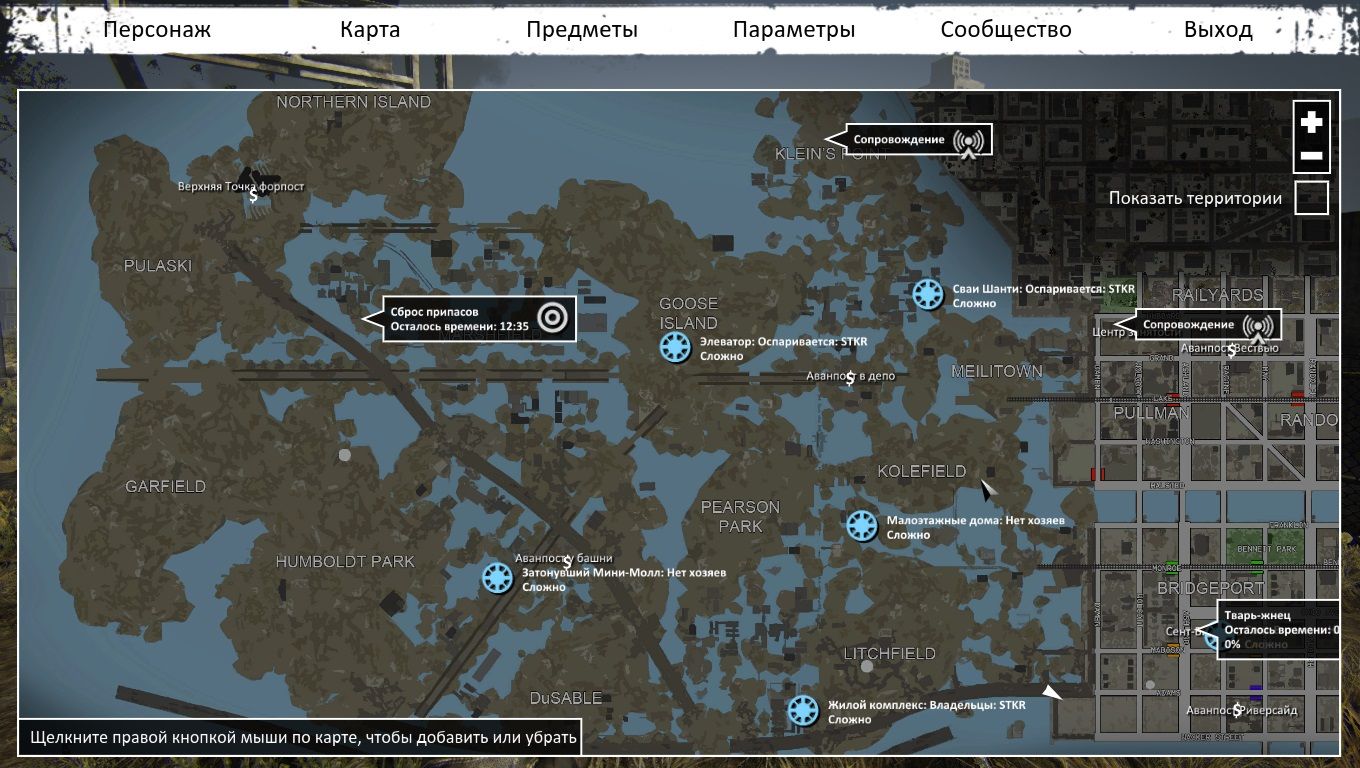
Task: Click the gray dot marker near Litchfield
Action: point(867,666)
